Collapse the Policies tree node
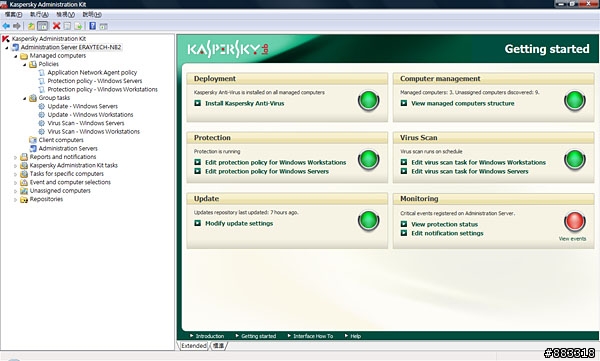Image resolution: width=600 pixels, height=361 pixels. point(25,65)
